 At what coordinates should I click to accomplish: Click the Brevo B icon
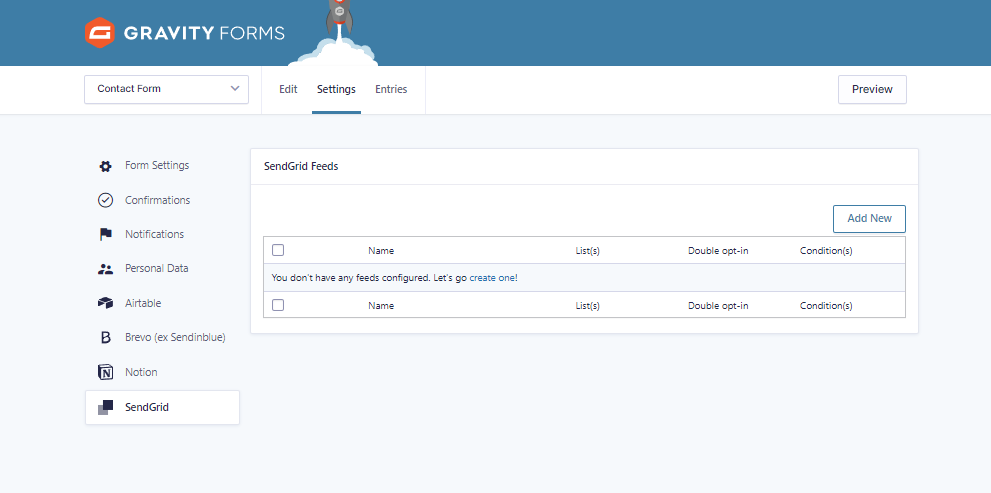click(x=106, y=338)
